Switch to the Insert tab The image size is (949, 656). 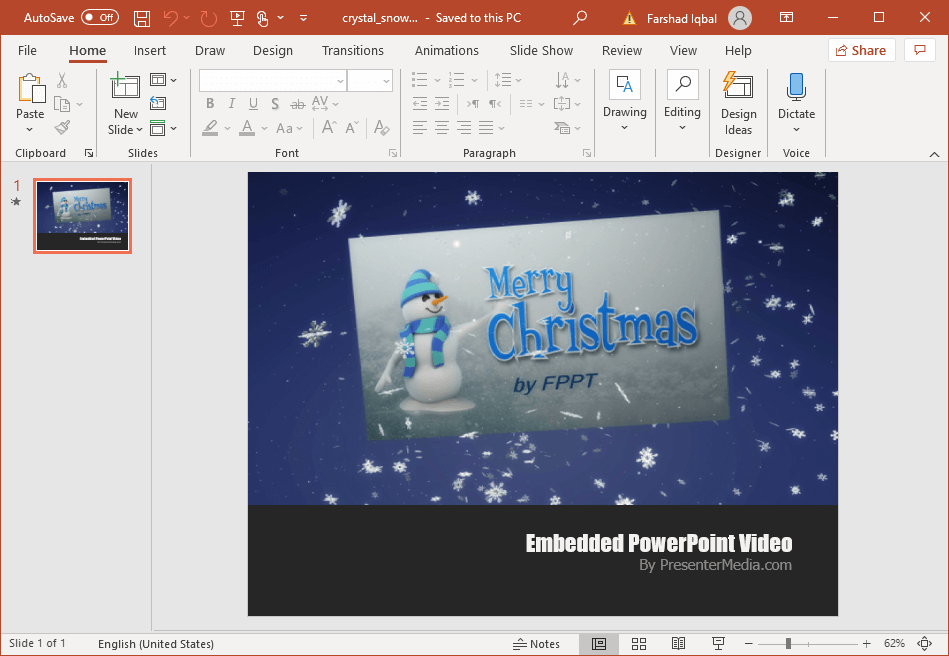tap(150, 51)
